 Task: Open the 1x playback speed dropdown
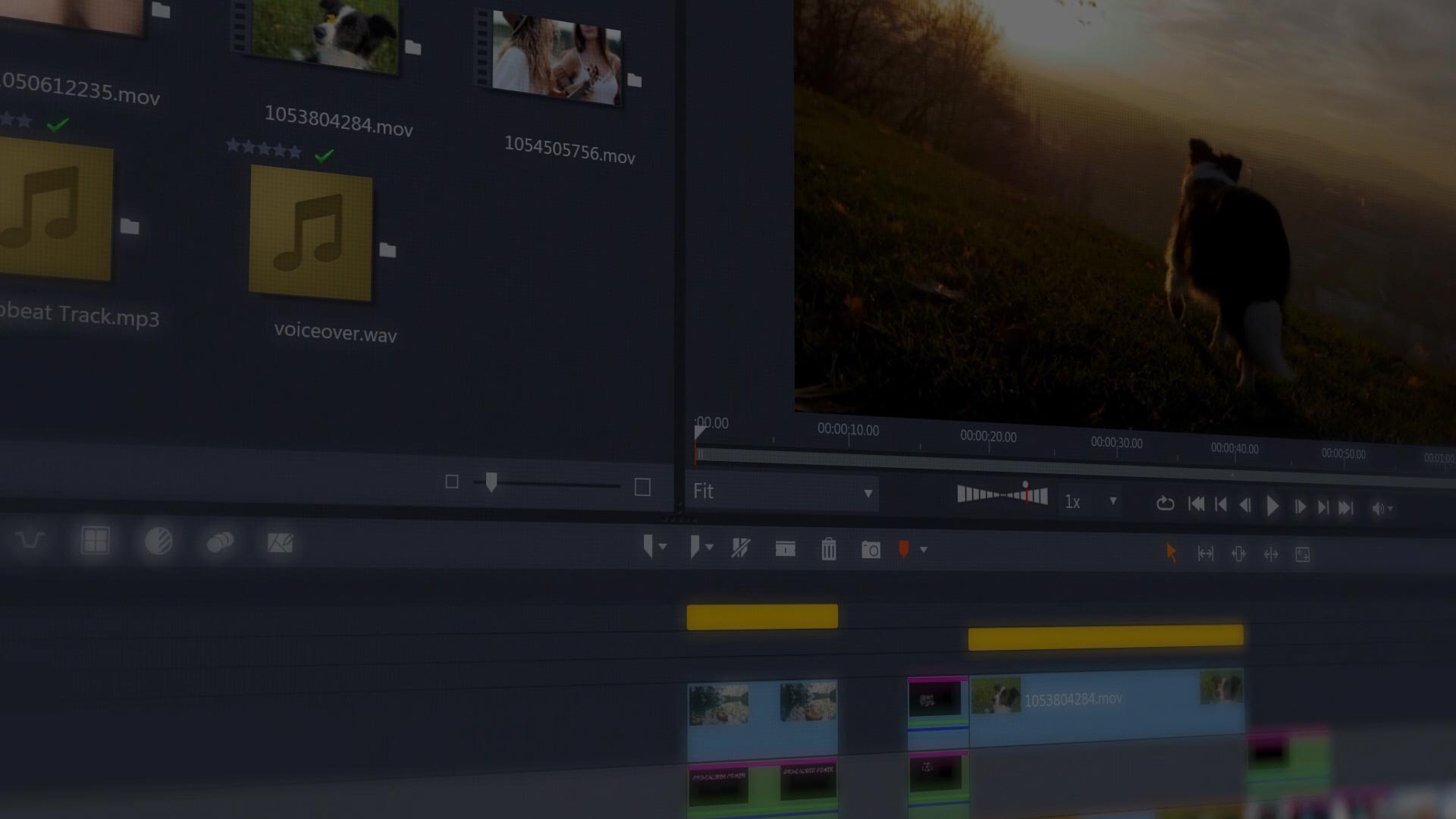(1090, 502)
